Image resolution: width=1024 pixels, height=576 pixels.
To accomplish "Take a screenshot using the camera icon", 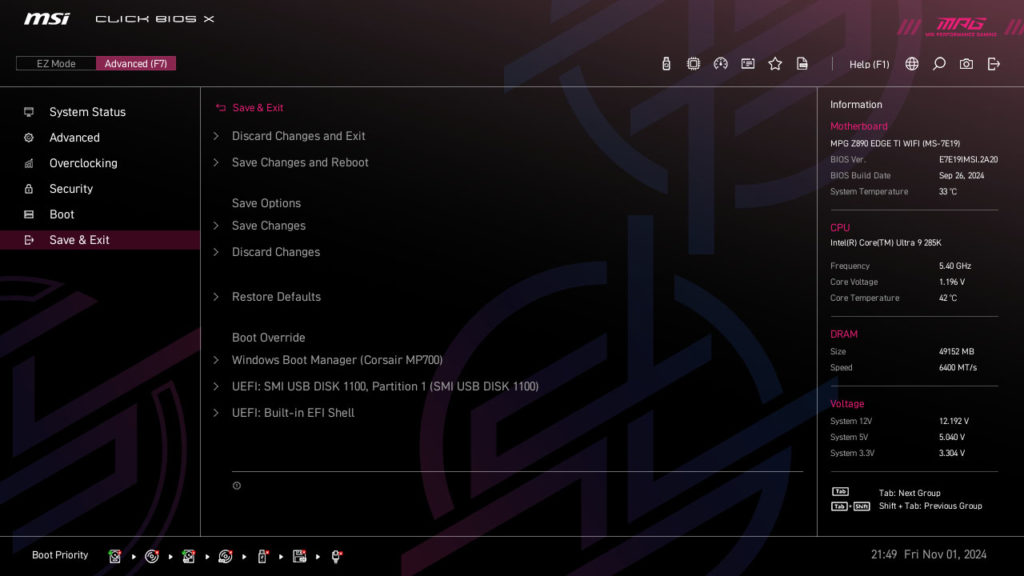I will (965, 63).
